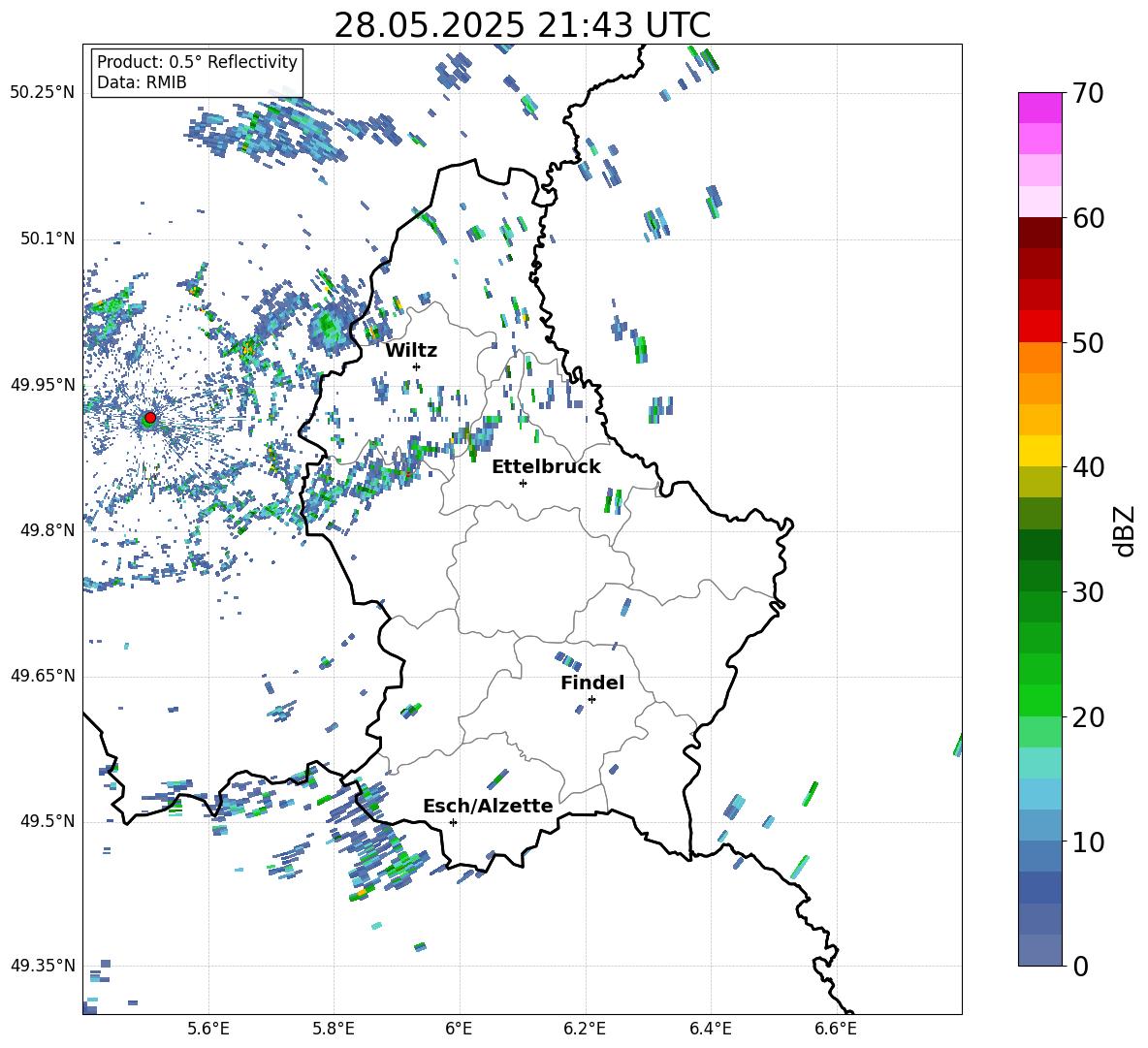This screenshot has height=1048, width=1148.
Task: Click the cross marker below Wiltz
Action: tap(417, 366)
